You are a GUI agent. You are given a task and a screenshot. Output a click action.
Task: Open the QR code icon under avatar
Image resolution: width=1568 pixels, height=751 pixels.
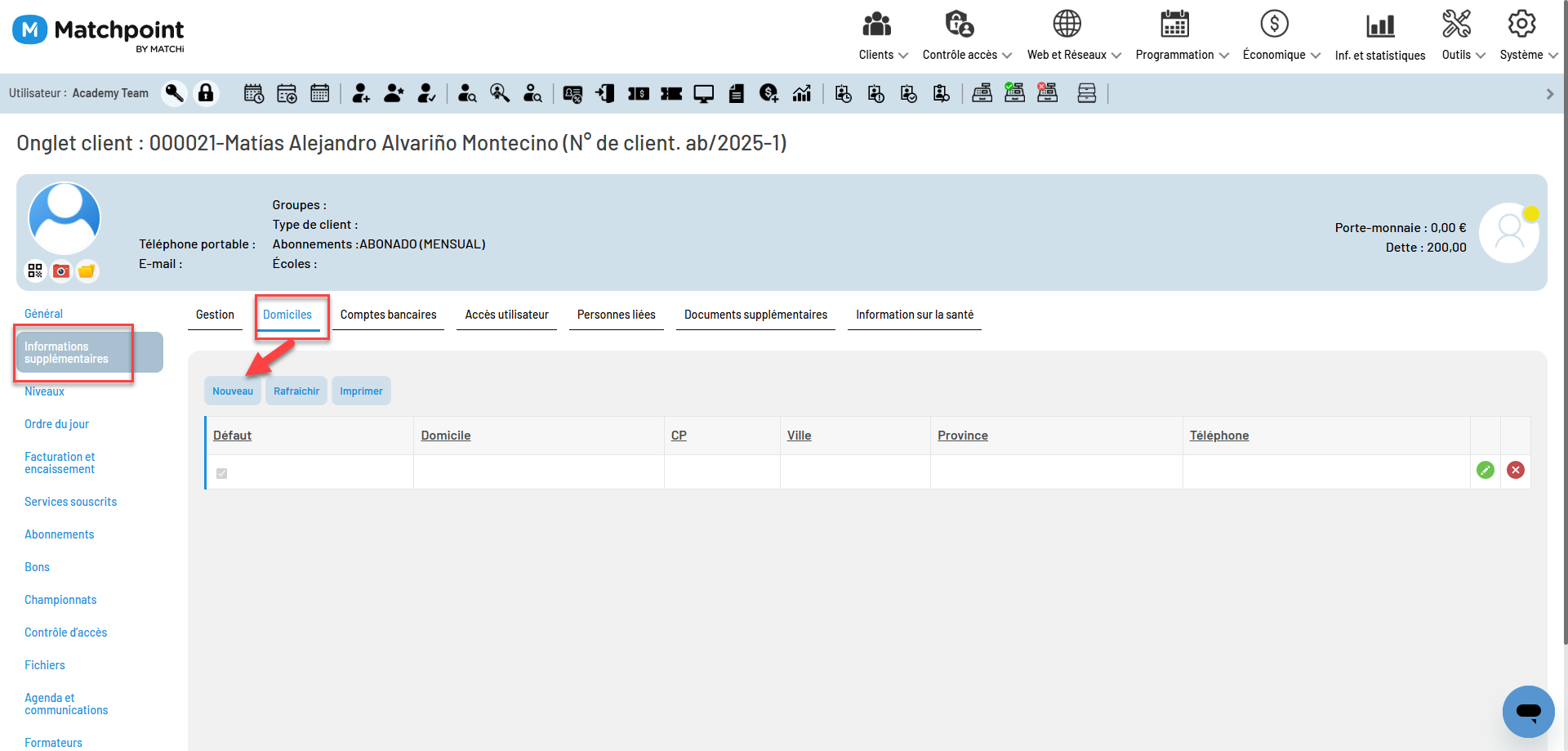coord(35,270)
